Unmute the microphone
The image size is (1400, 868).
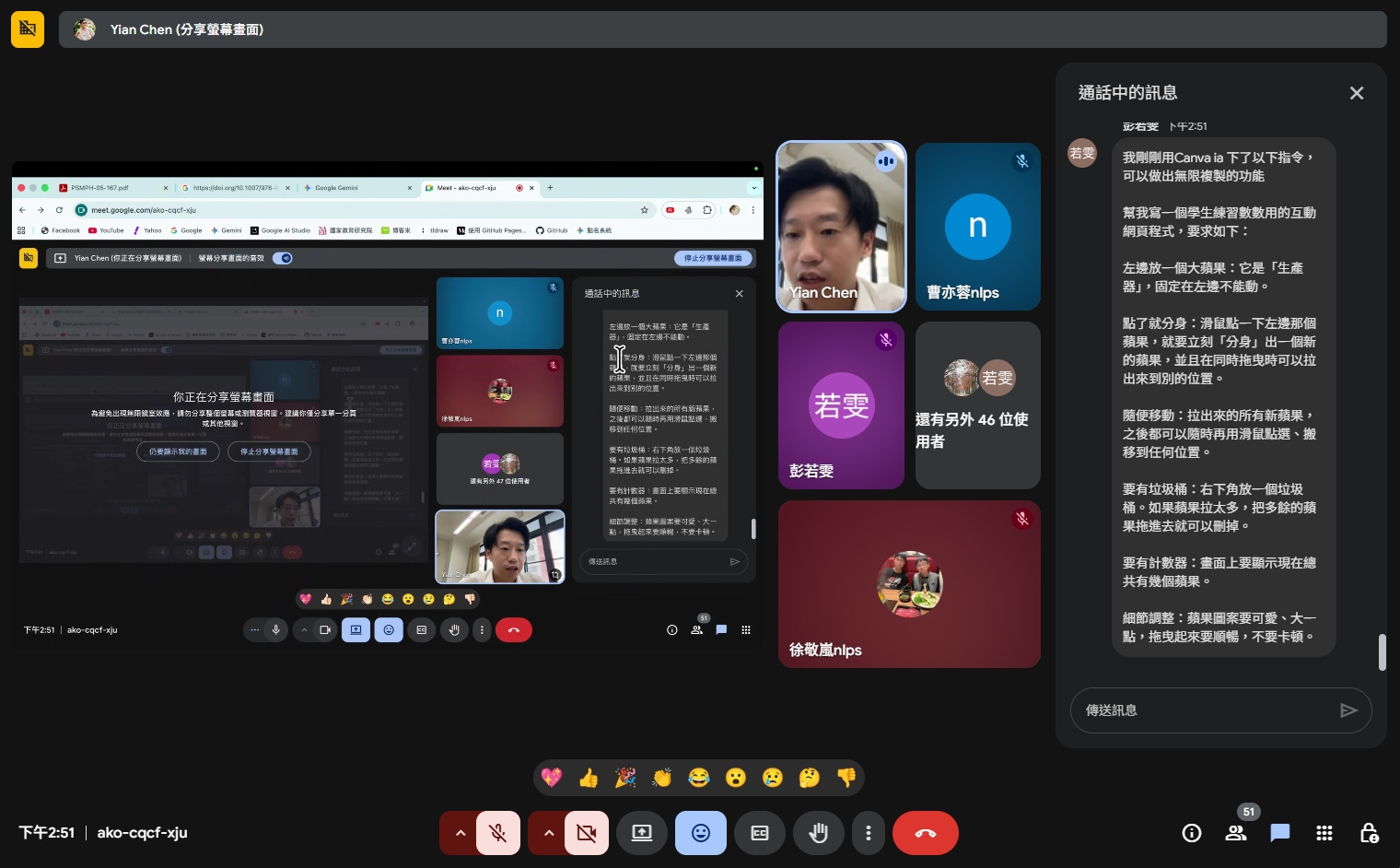pyautogui.click(x=497, y=833)
